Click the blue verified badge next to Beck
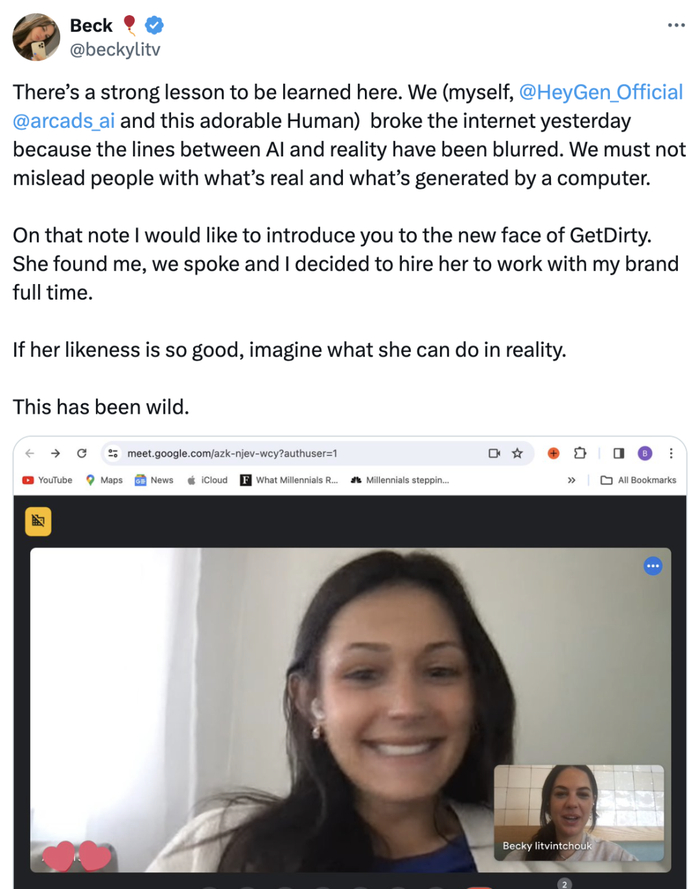 point(154,25)
